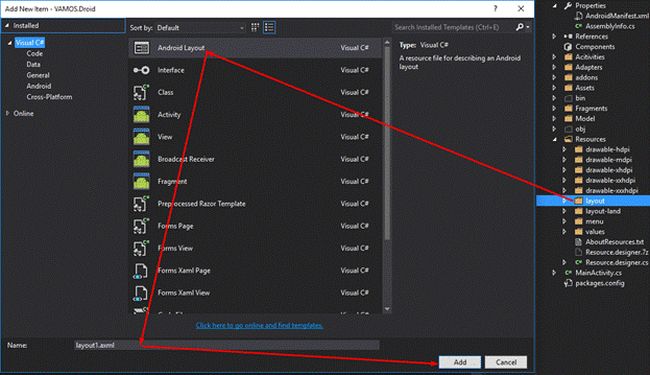The height and width of the screenshot is (375, 650).
Task: Click the AssemblyInfo.cs C# icon
Action: (x=579, y=27)
